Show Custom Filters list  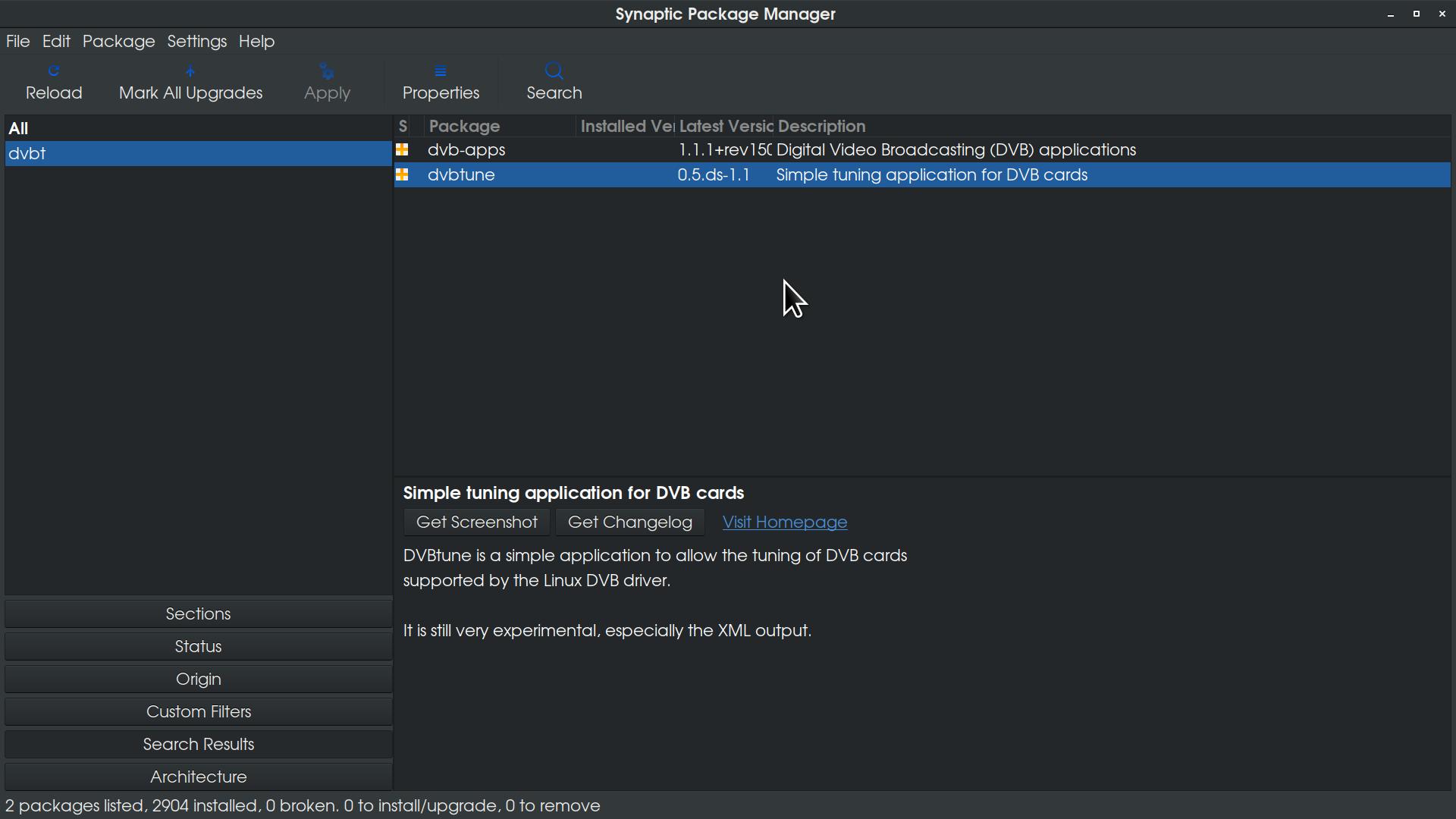(x=198, y=712)
